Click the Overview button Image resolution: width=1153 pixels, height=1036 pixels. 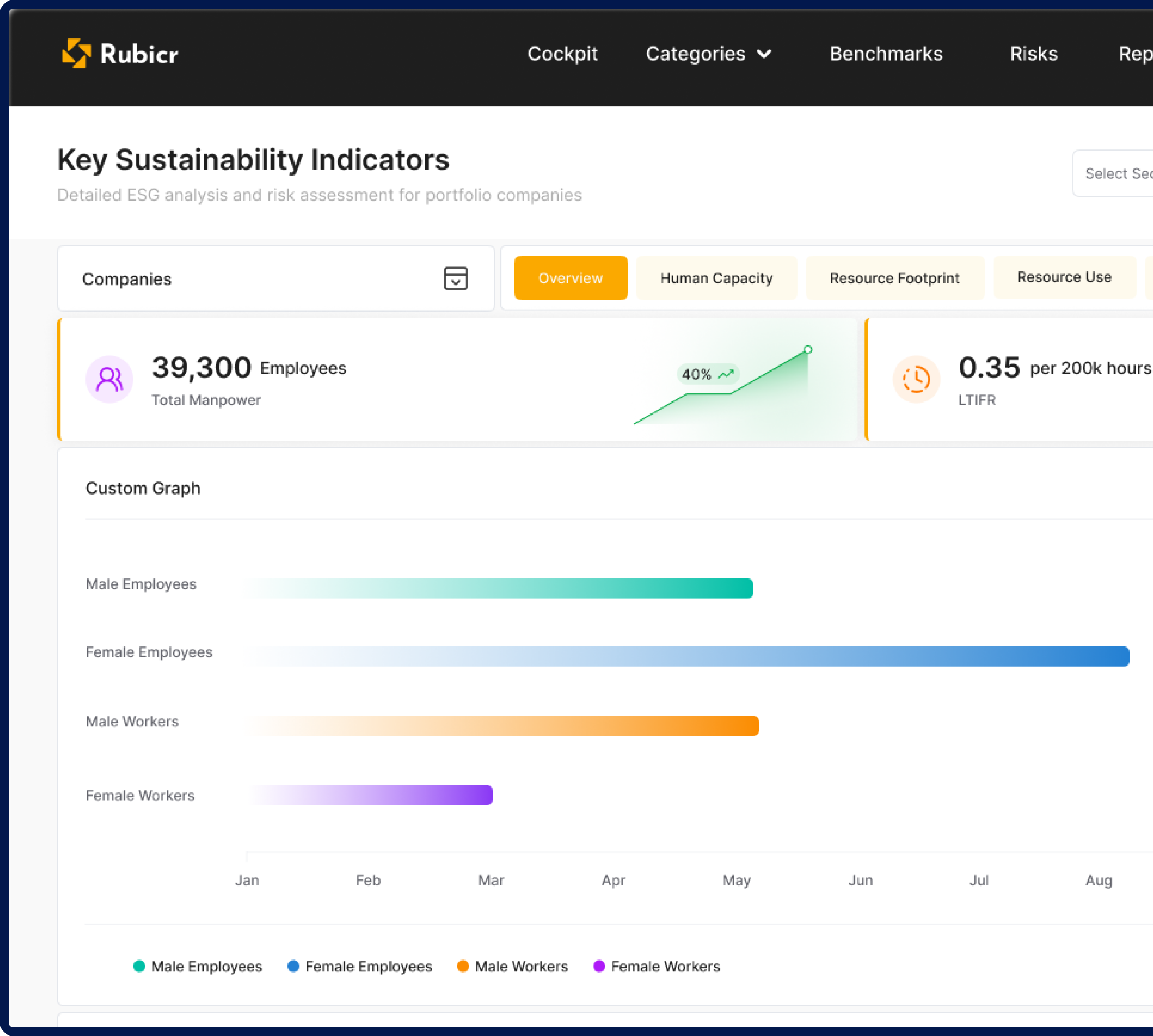pos(570,278)
